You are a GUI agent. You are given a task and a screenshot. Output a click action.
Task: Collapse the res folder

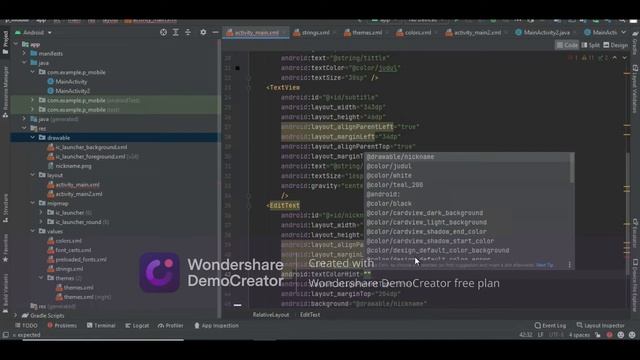(24, 129)
